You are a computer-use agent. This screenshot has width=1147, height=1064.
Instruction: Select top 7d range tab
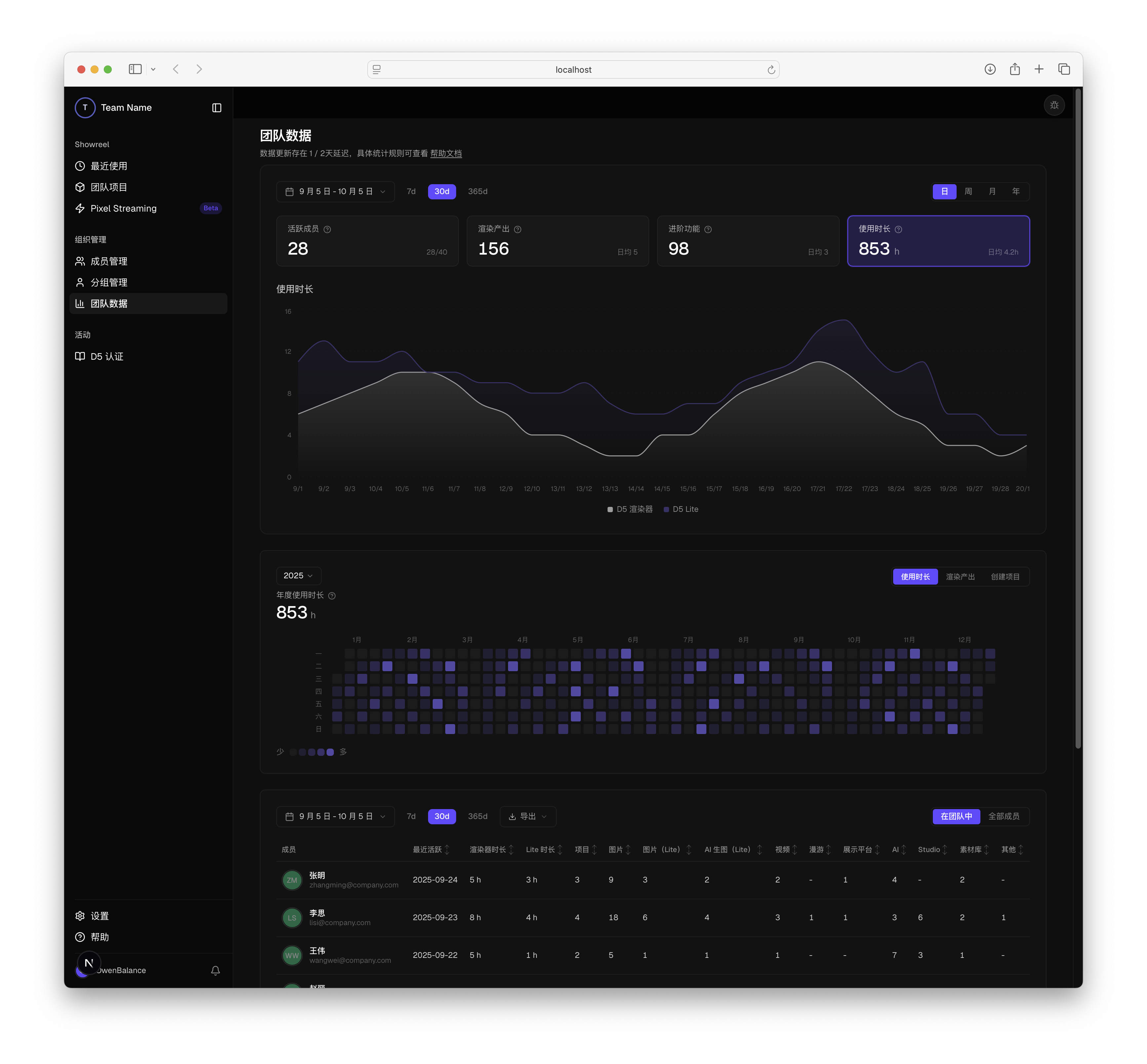pyautogui.click(x=411, y=192)
